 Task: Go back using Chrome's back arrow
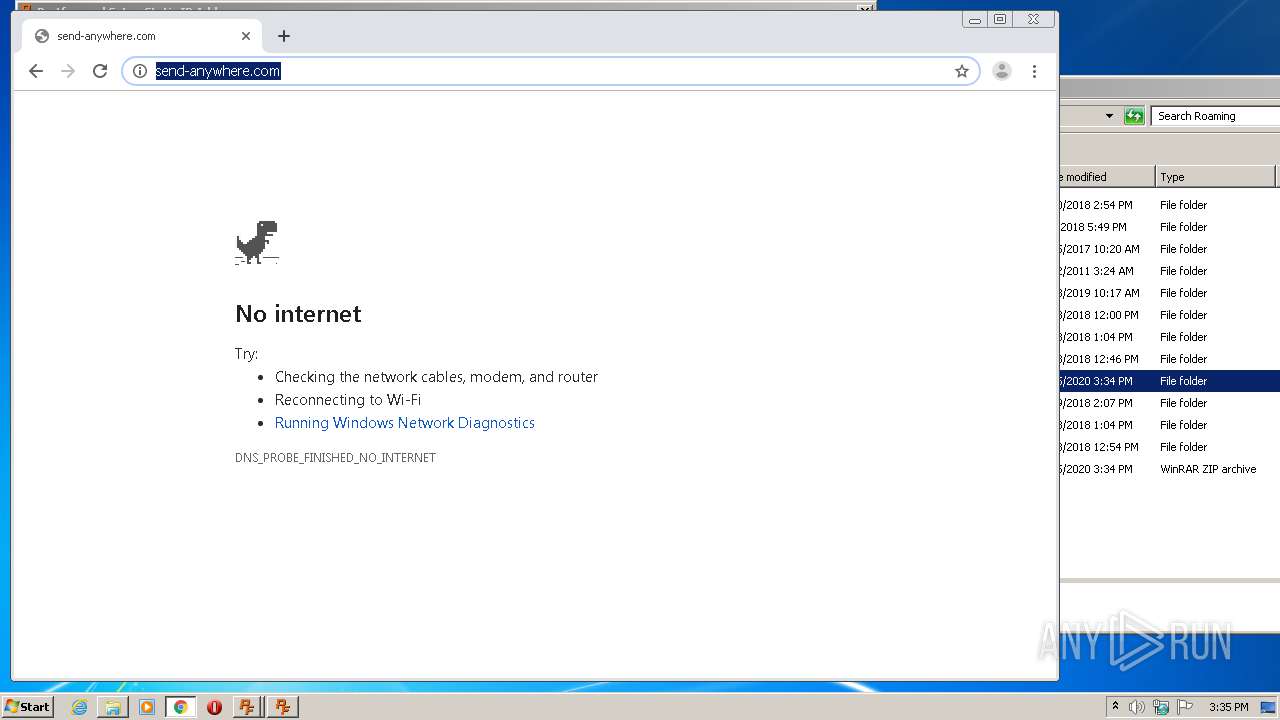[x=36, y=71]
